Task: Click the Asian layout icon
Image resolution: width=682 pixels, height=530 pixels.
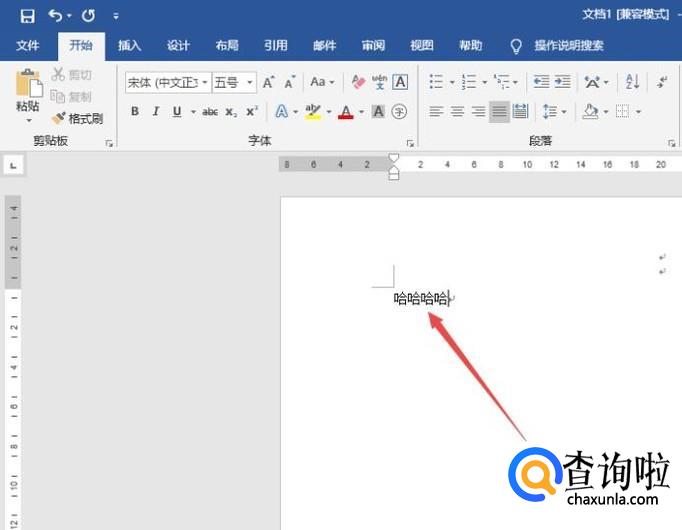Action: pyautogui.click(x=592, y=82)
